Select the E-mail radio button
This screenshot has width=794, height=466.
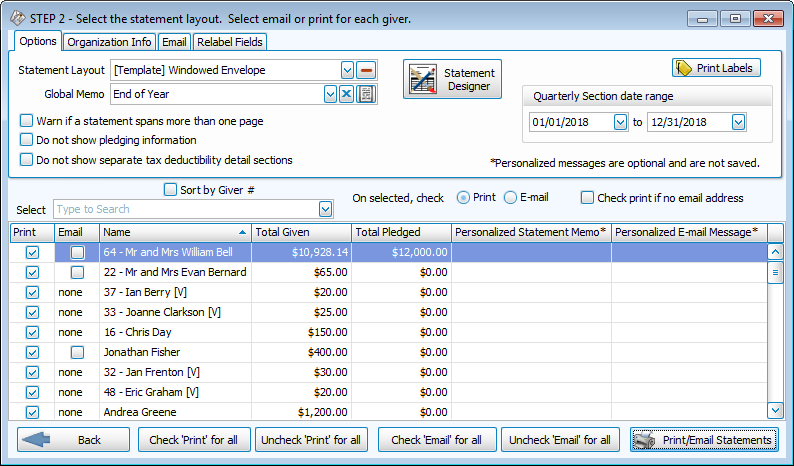[x=510, y=198]
